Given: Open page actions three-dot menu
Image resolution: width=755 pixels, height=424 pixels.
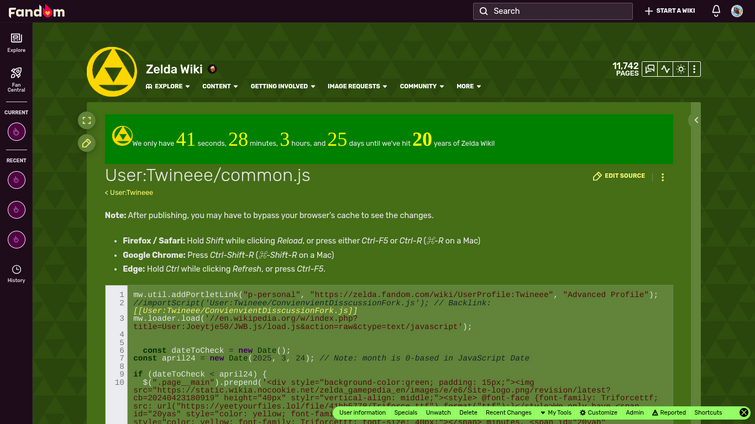Looking at the screenshot, I should (663, 177).
